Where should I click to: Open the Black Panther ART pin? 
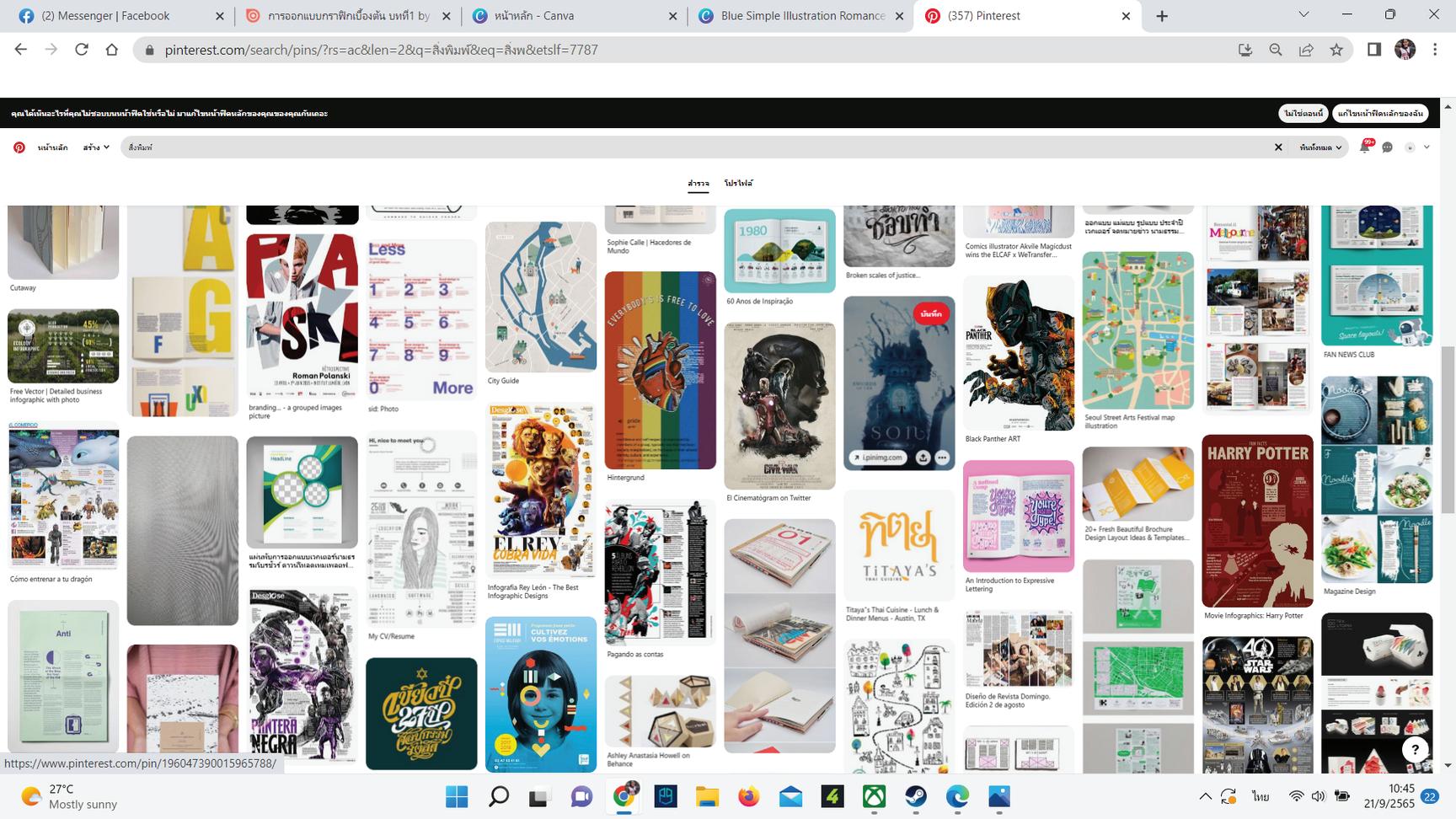[1019, 353]
